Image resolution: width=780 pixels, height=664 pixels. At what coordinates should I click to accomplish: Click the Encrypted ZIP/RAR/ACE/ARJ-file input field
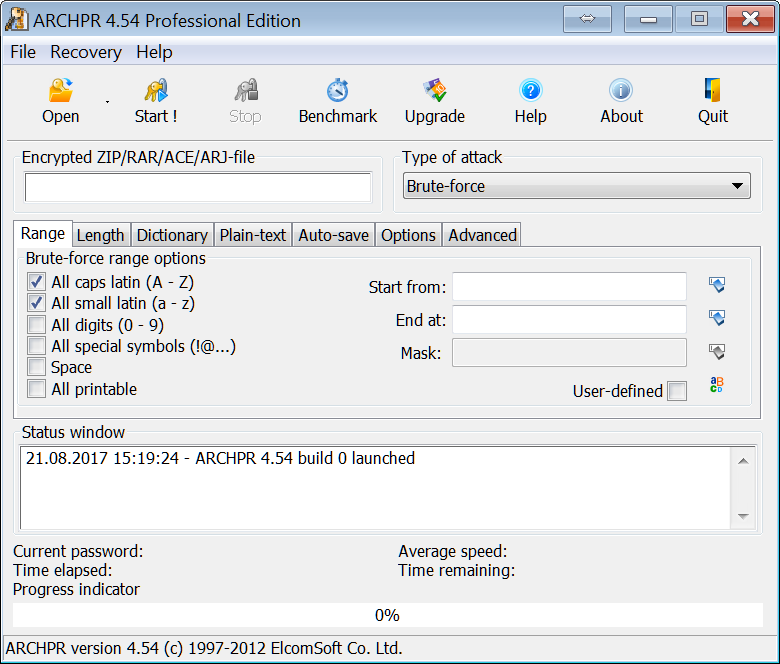coord(198,187)
